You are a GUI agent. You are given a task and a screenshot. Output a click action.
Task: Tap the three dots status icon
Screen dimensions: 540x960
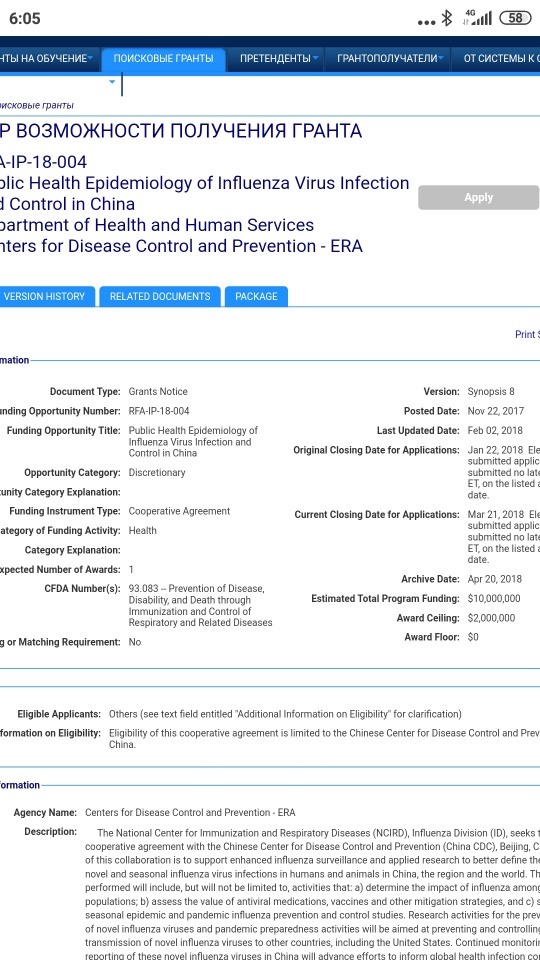pos(426,22)
